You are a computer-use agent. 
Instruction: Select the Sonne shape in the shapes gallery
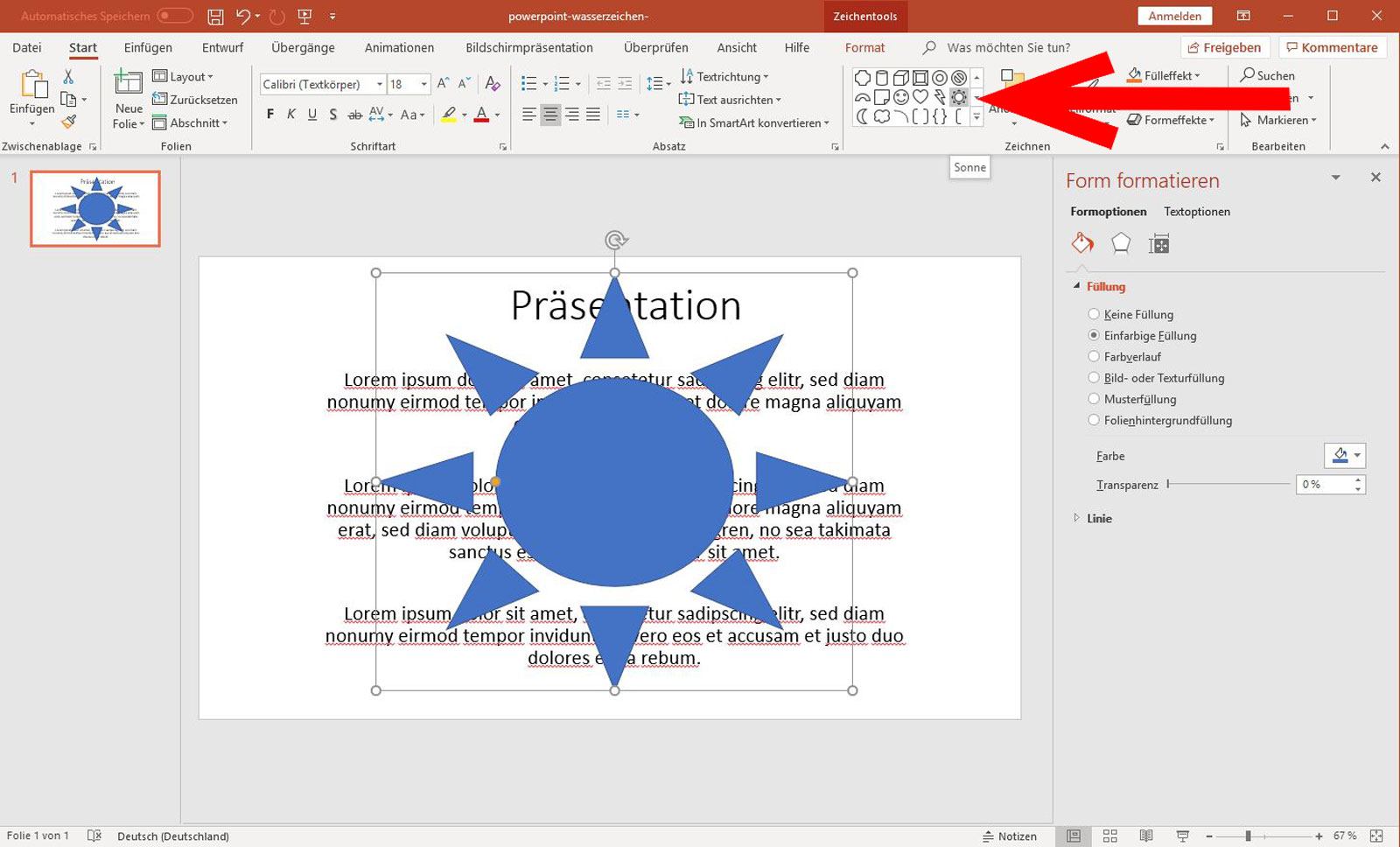(959, 97)
